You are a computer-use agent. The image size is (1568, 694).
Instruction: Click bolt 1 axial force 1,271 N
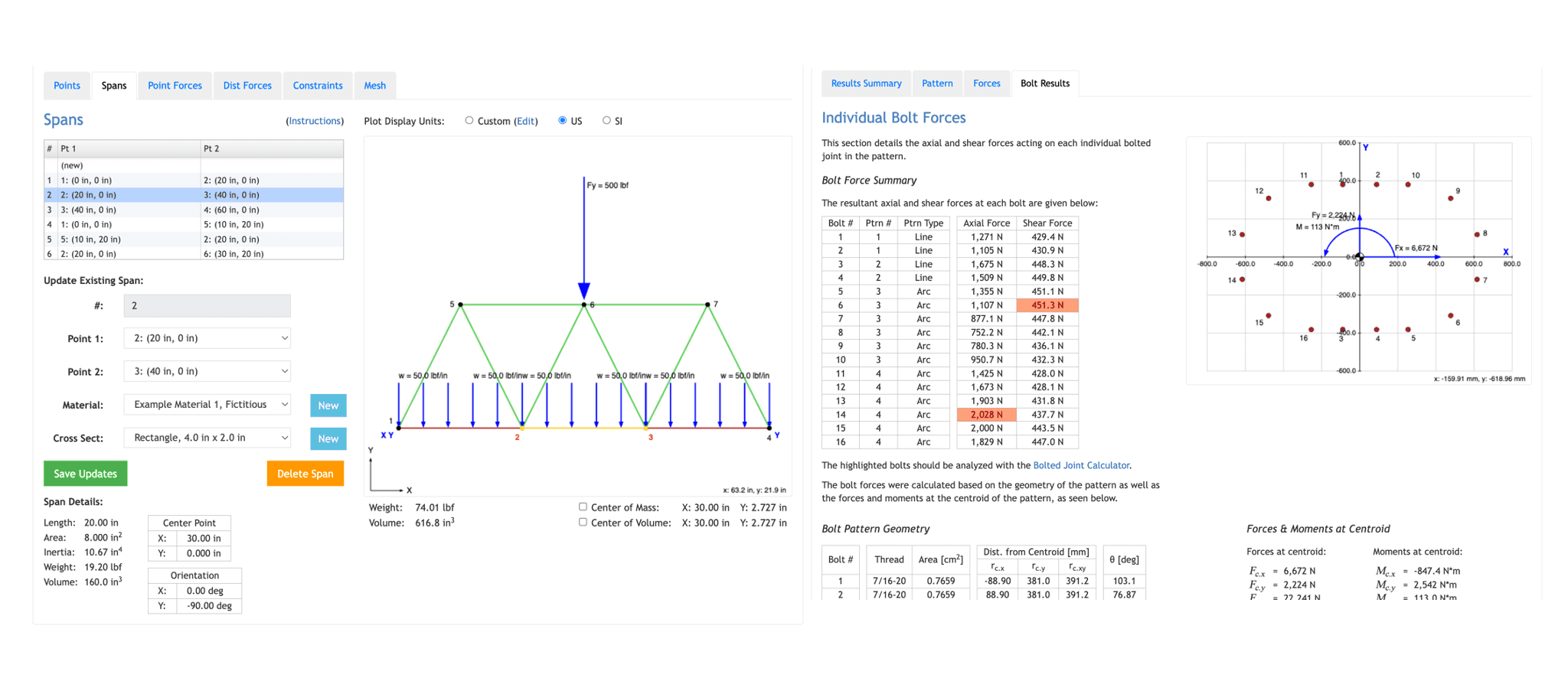[987, 237]
